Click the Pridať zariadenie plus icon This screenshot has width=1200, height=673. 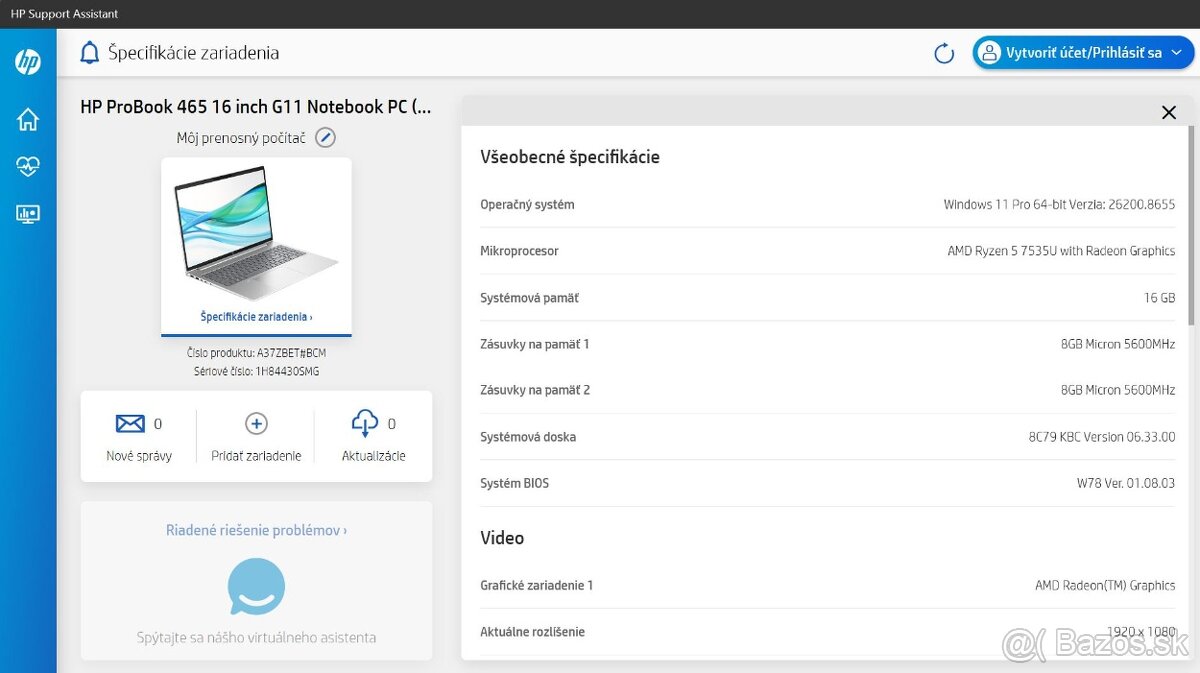(x=256, y=424)
